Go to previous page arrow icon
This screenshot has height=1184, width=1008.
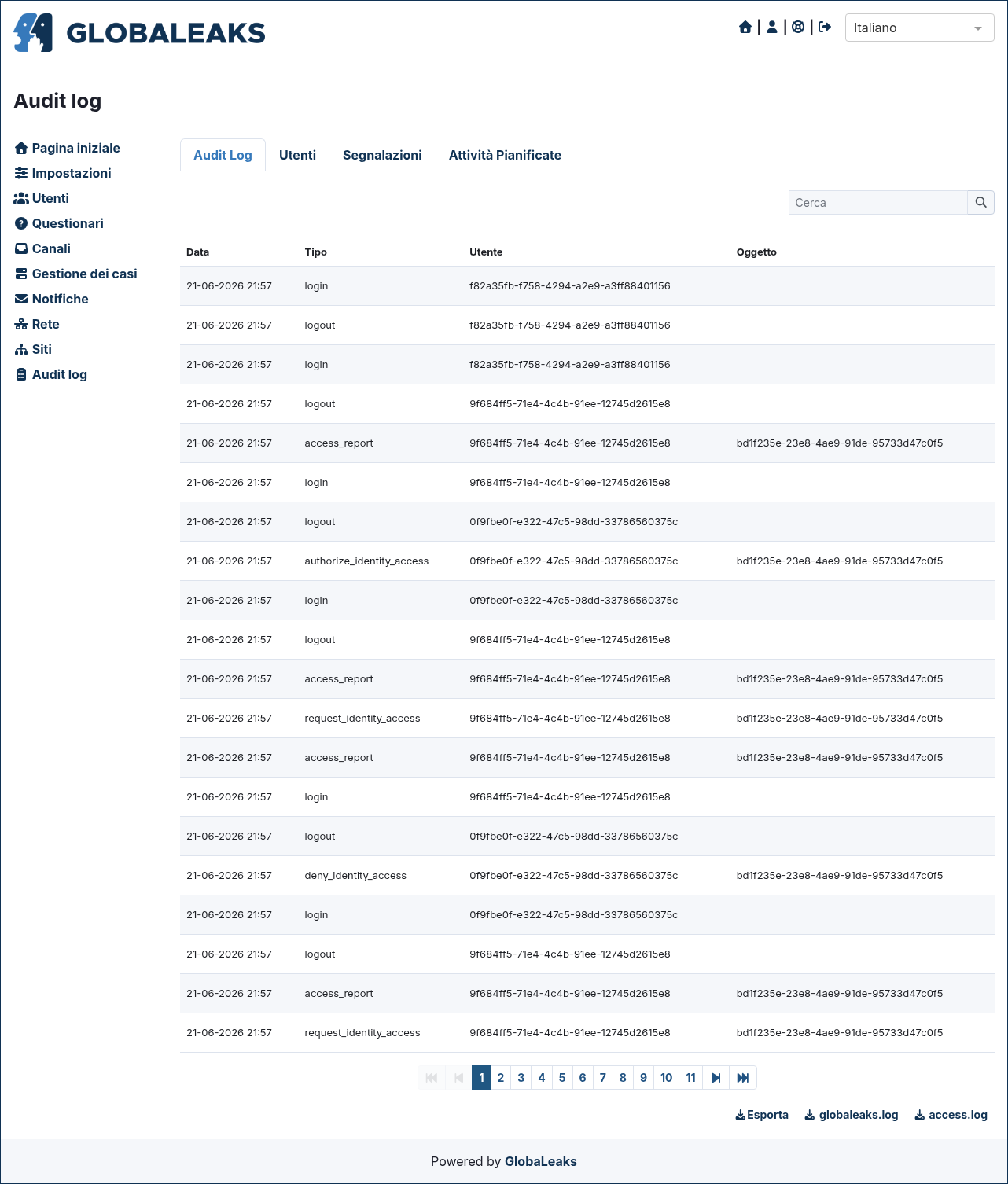tap(458, 1078)
